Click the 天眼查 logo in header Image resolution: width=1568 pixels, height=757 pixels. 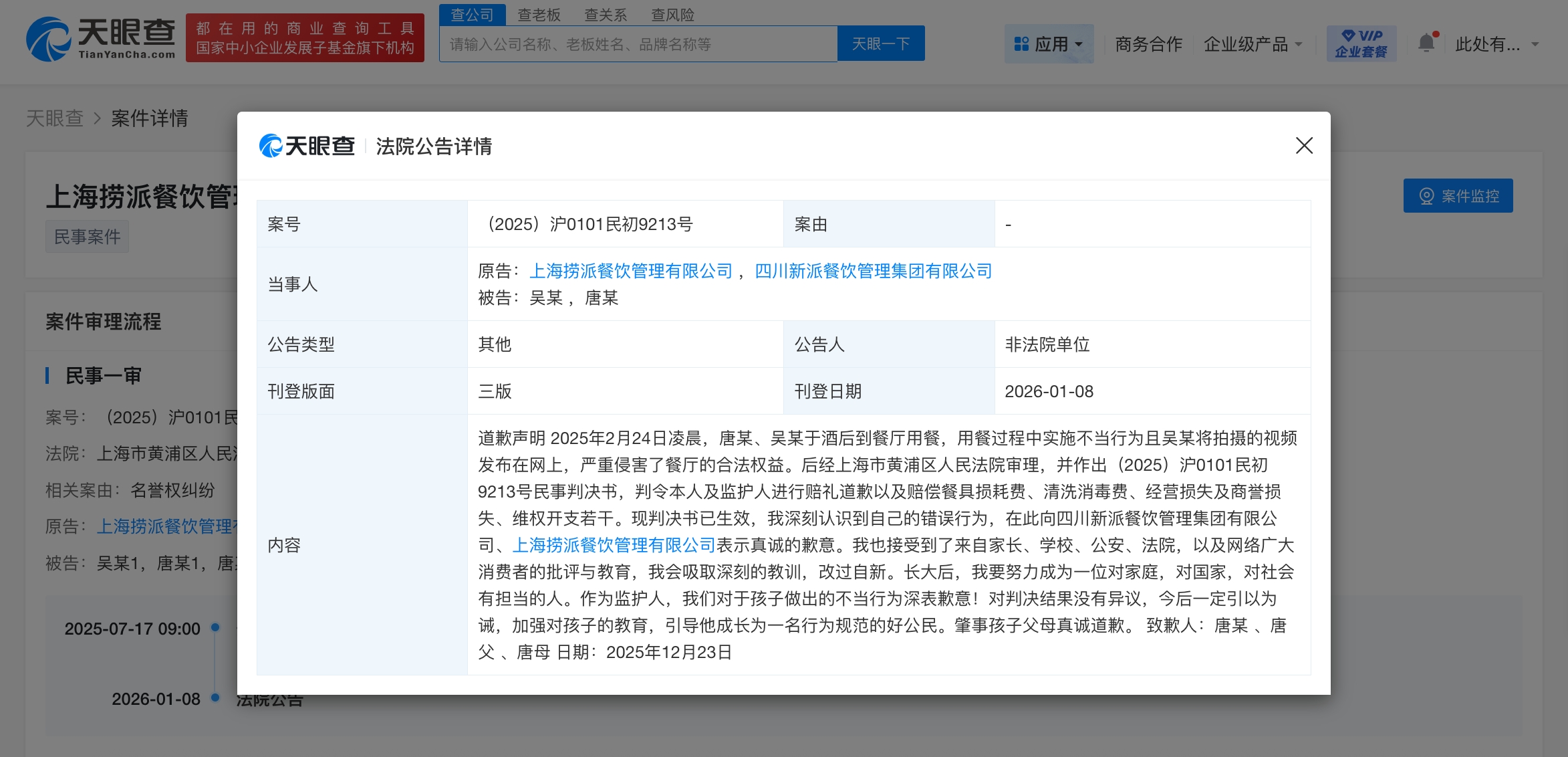[100, 39]
